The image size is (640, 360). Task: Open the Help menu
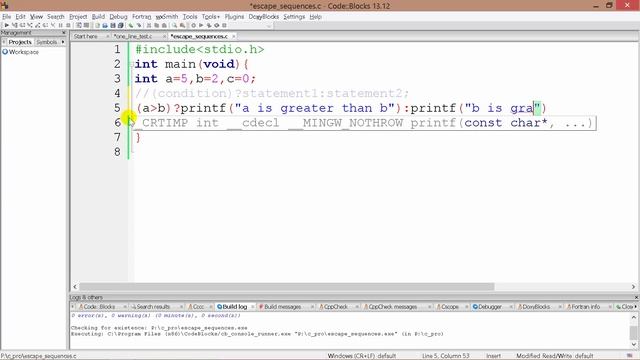tap(316, 17)
